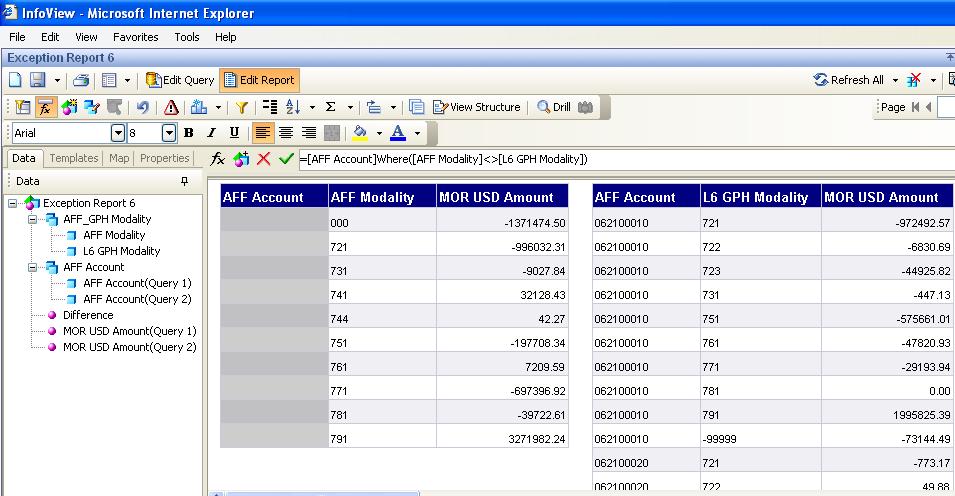Click the New document icon

pyautogui.click(x=16, y=80)
